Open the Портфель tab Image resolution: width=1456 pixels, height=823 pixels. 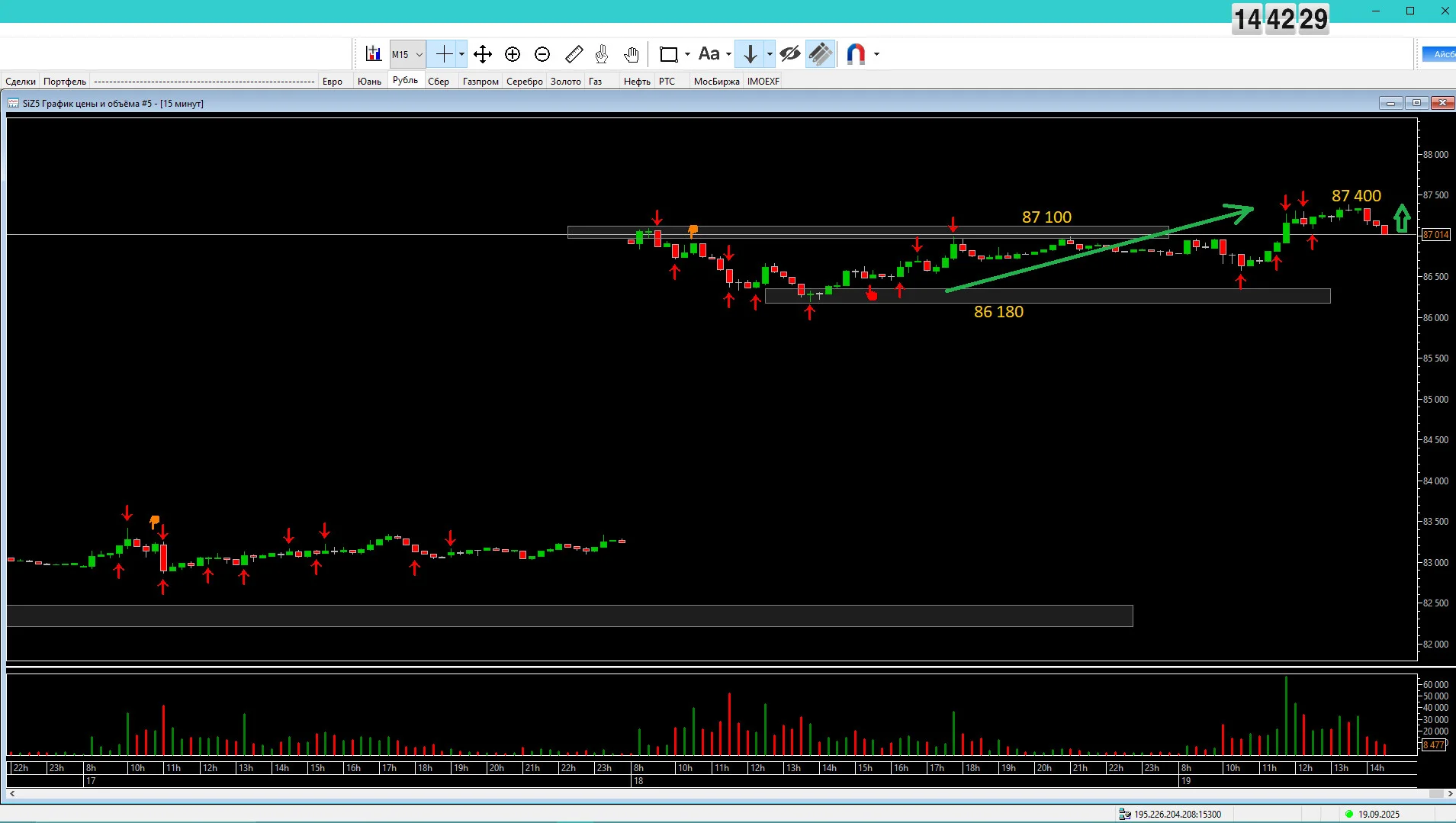point(65,82)
